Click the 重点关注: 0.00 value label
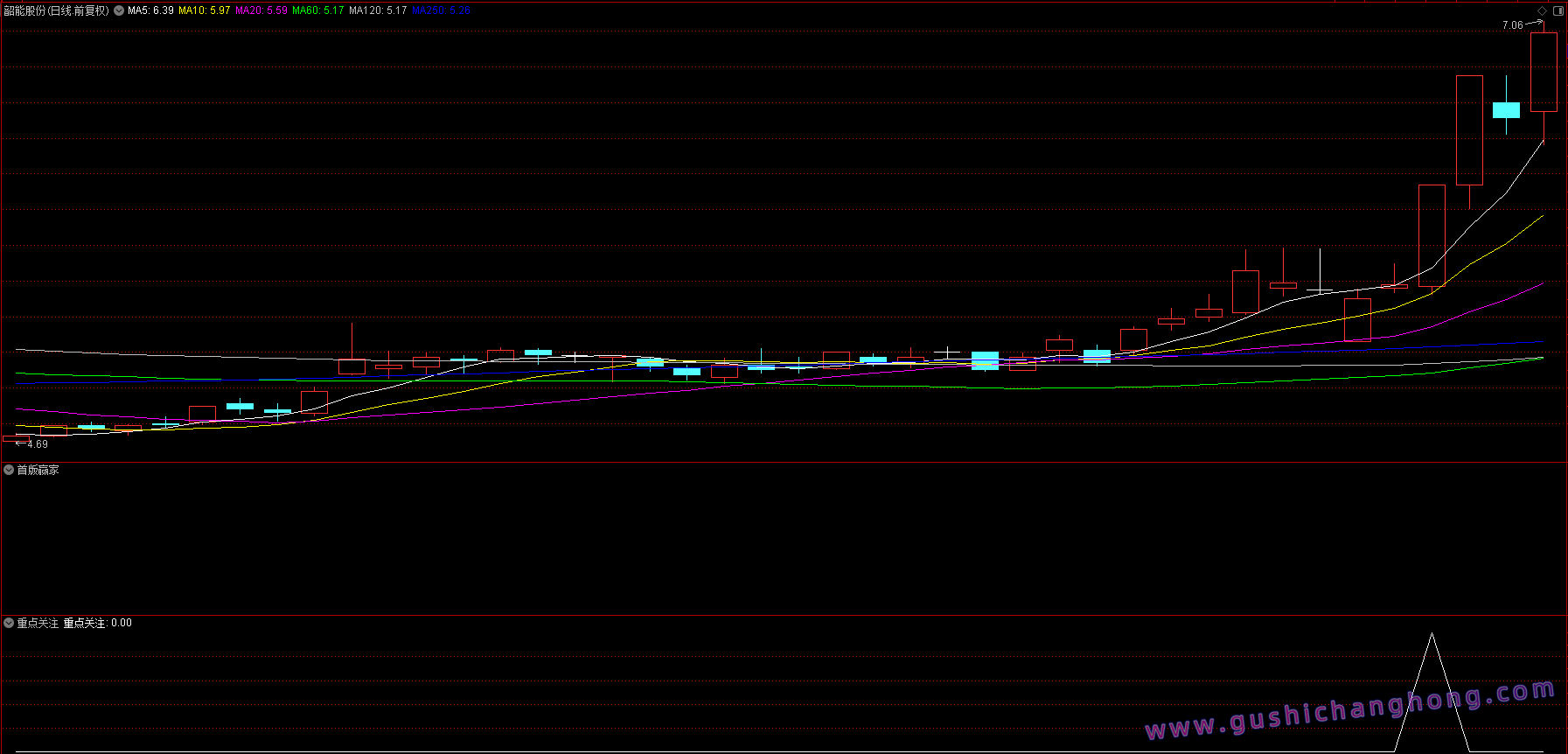 (97, 623)
